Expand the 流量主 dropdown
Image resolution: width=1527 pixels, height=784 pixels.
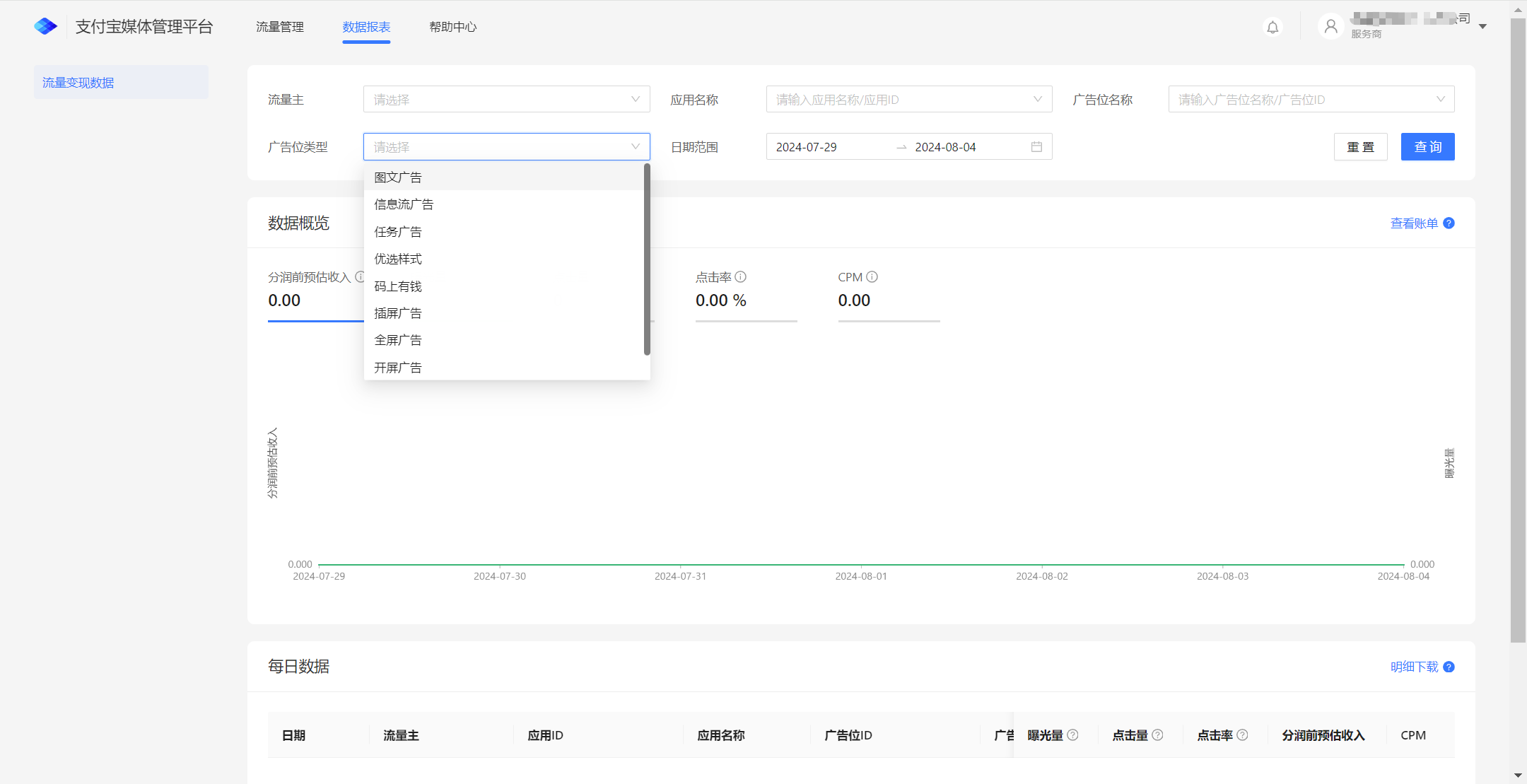[x=506, y=100]
